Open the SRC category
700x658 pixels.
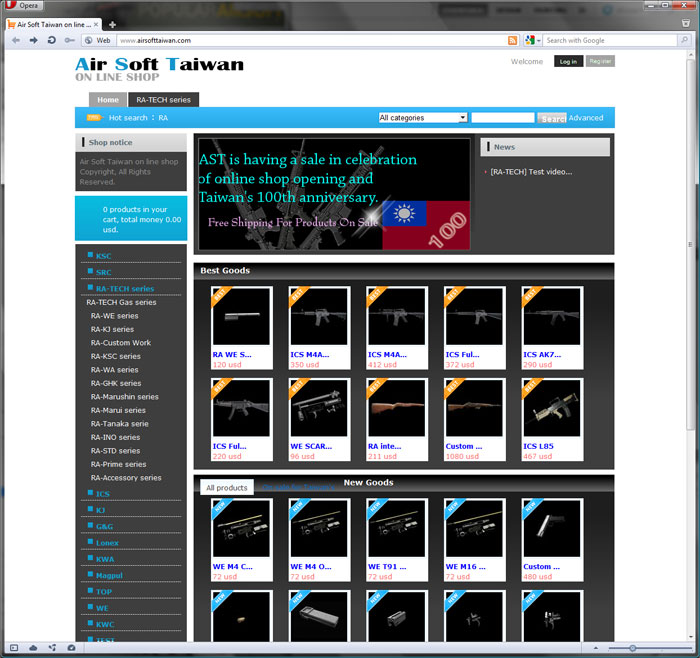104,272
